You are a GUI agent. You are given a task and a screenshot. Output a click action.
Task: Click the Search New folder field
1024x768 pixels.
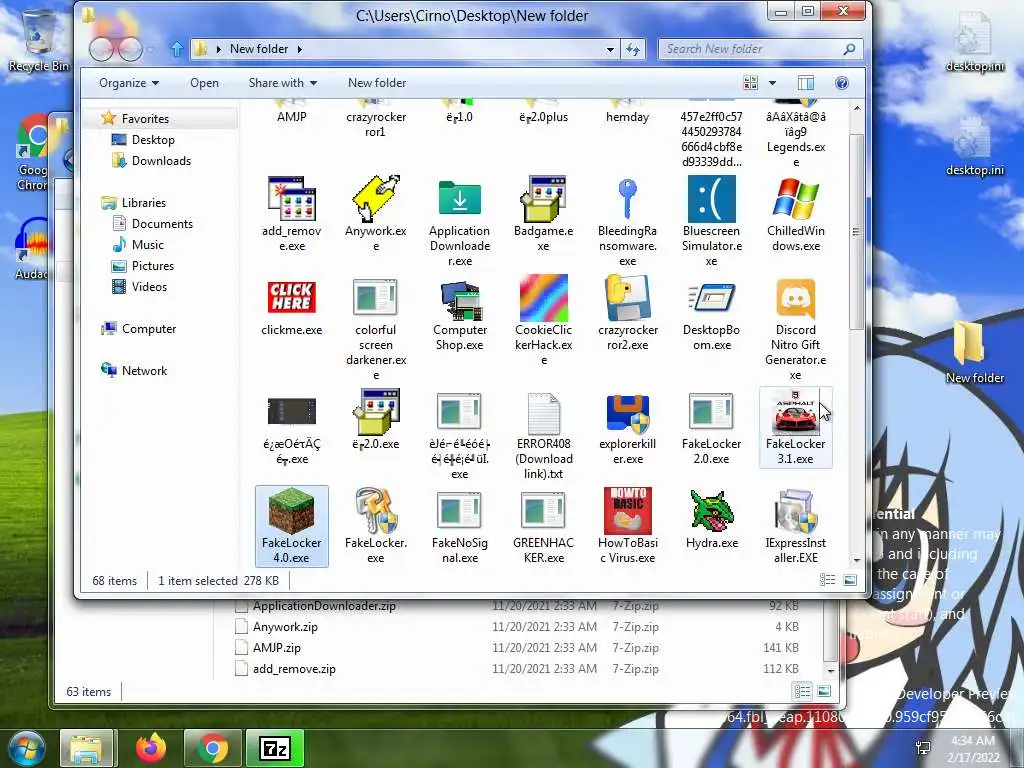pos(760,49)
